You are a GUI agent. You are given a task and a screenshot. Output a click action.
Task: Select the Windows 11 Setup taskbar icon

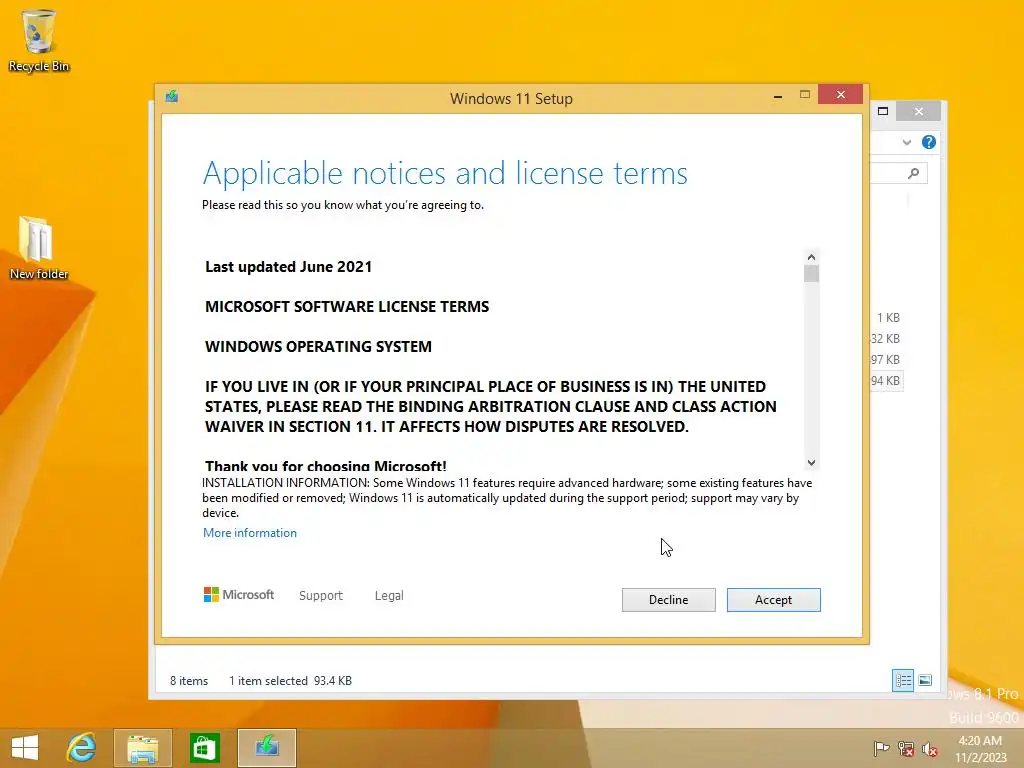[266, 748]
